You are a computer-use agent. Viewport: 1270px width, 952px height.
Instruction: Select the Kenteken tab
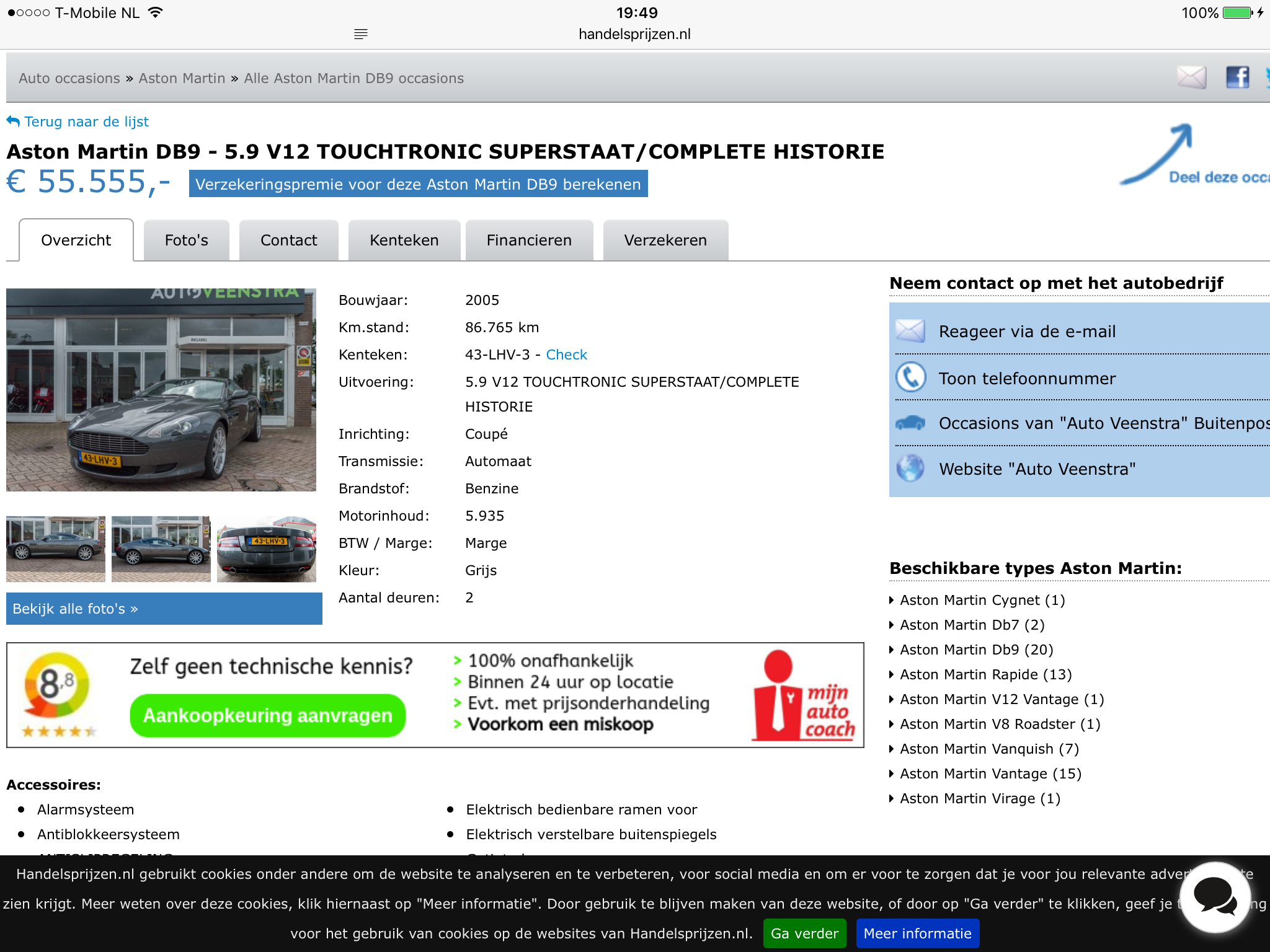click(404, 240)
